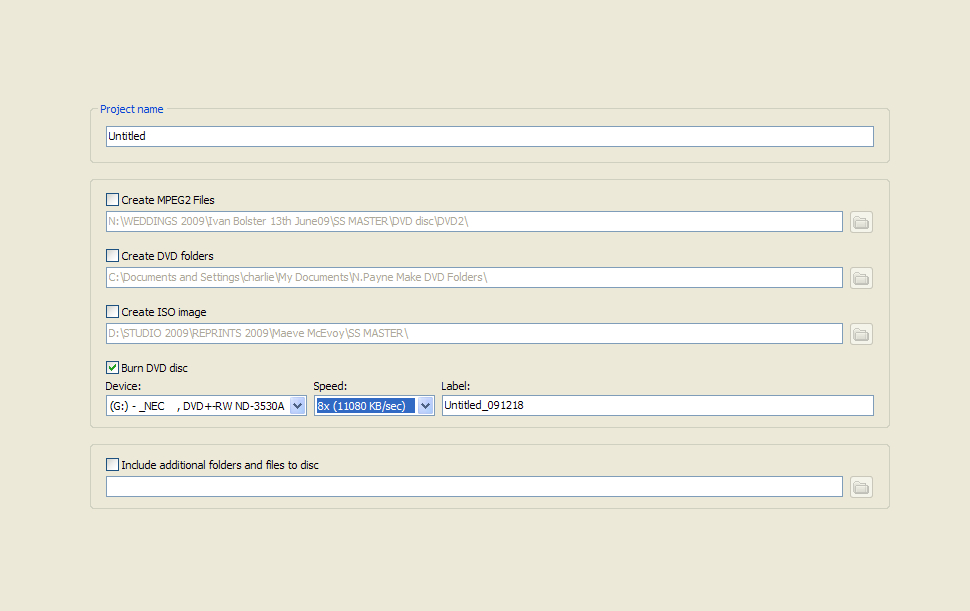The image size is (970, 611).
Task: Click the Label: caption text
Action: coord(455,386)
